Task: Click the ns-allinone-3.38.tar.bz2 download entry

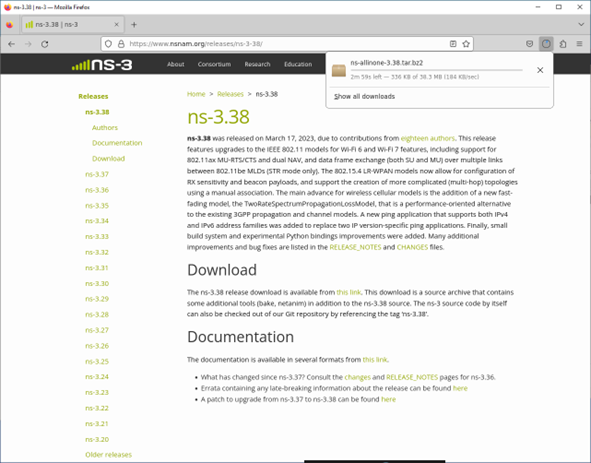Action: coord(430,70)
